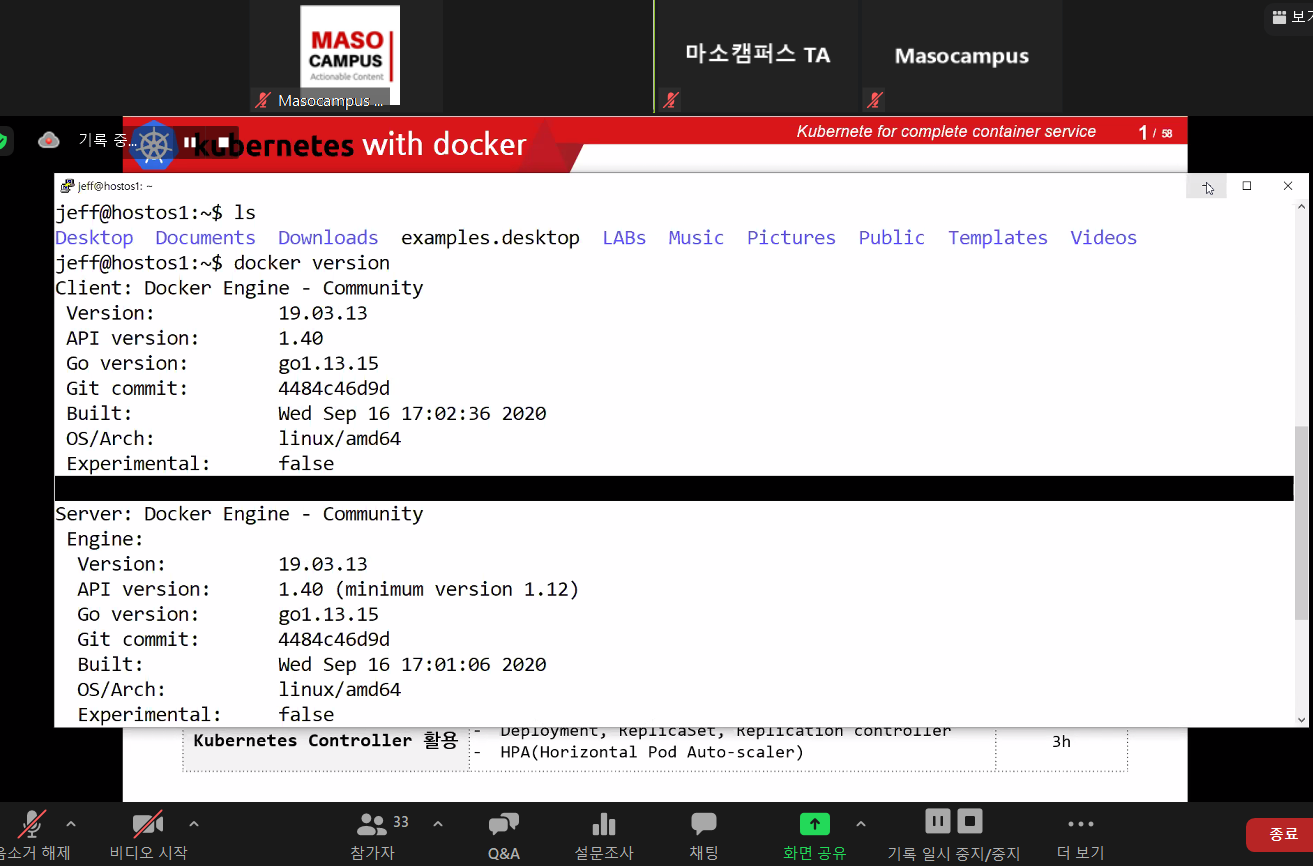Expand video options arrow next to camera
The height and width of the screenshot is (866, 1313).
point(194,824)
